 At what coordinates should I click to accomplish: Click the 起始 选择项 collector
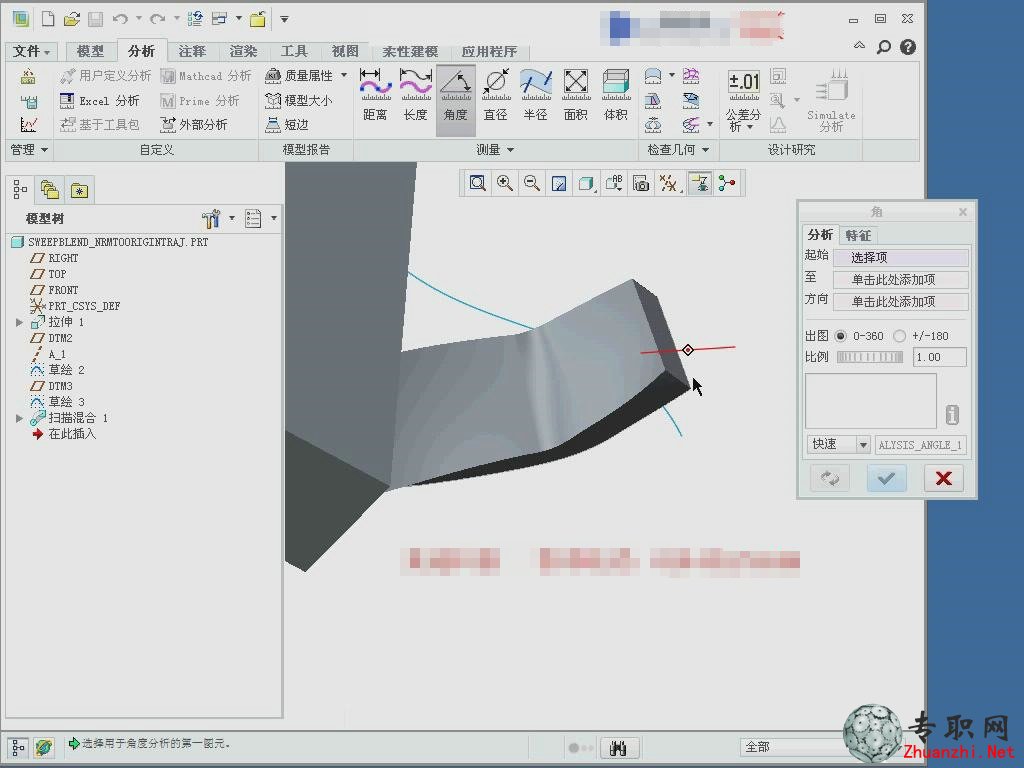tap(901, 257)
